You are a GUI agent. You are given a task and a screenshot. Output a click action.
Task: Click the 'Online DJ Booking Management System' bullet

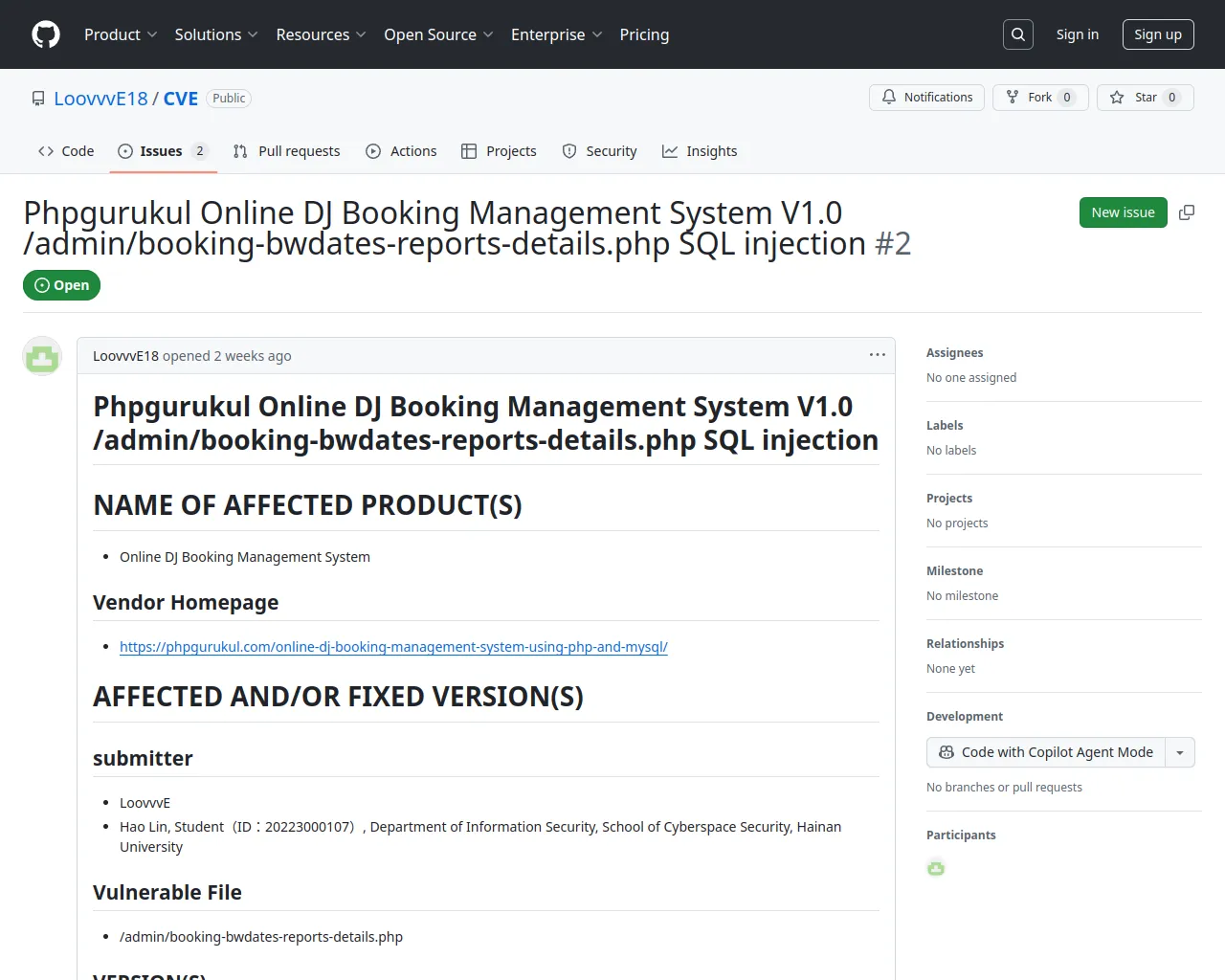tap(245, 557)
